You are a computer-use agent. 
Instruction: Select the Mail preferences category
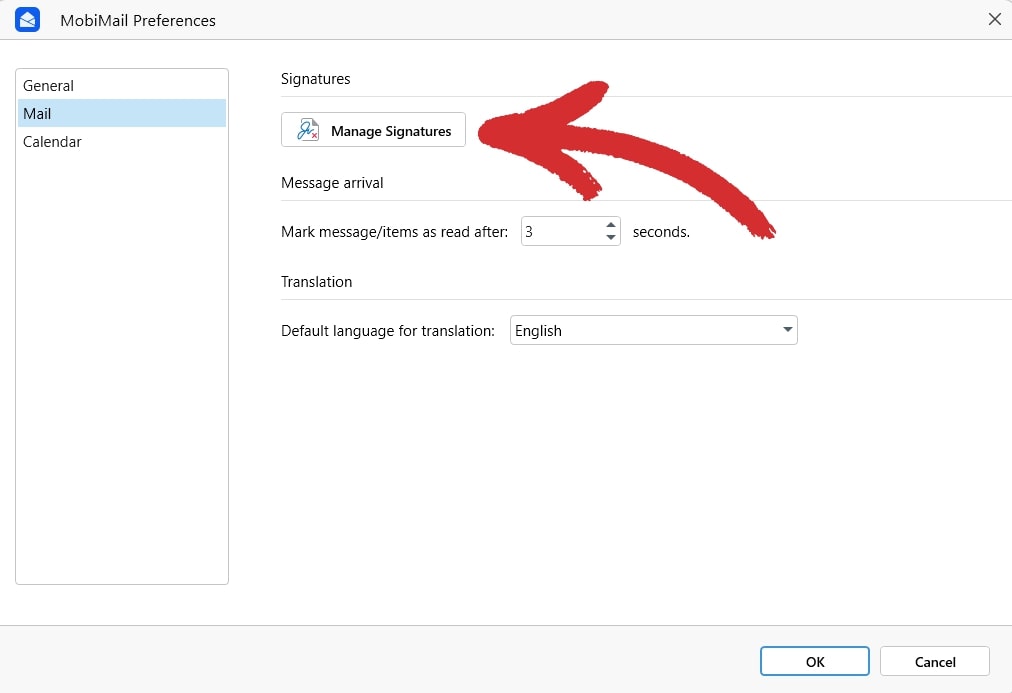[x=37, y=113]
